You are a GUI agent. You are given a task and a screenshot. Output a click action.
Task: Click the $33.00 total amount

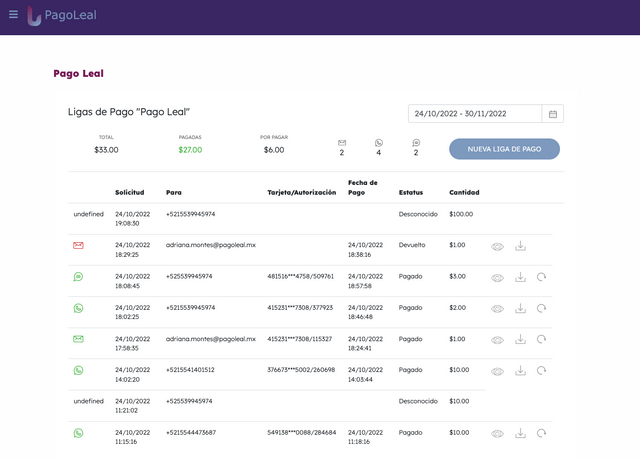tap(106, 150)
